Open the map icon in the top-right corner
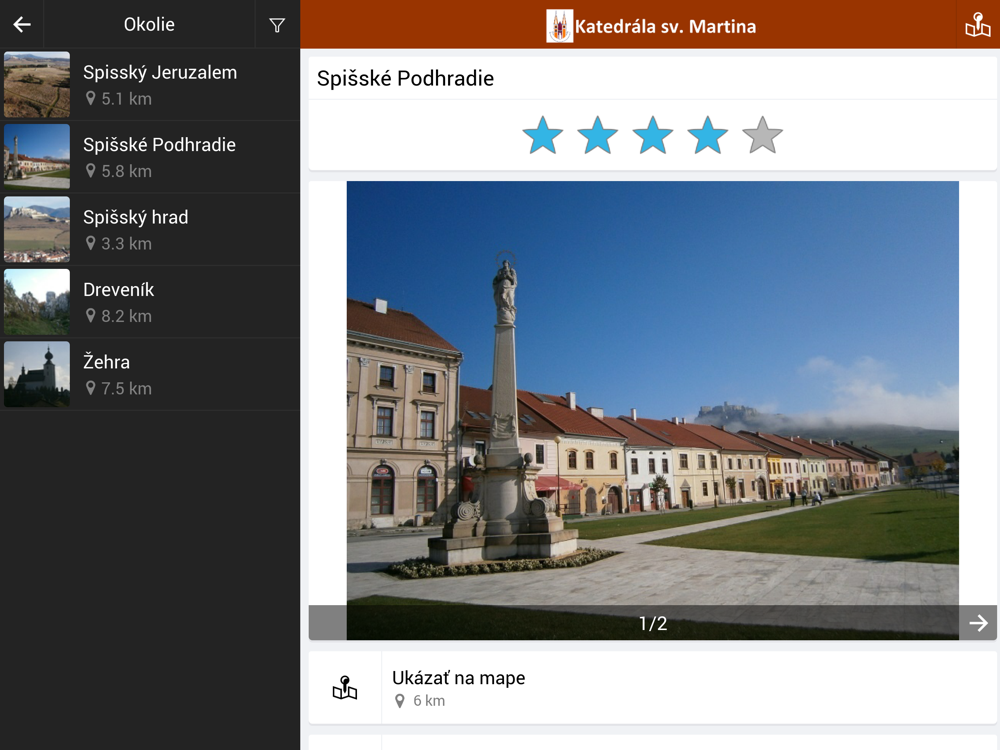The image size is (1000, 750). click(x=977, y=25)
